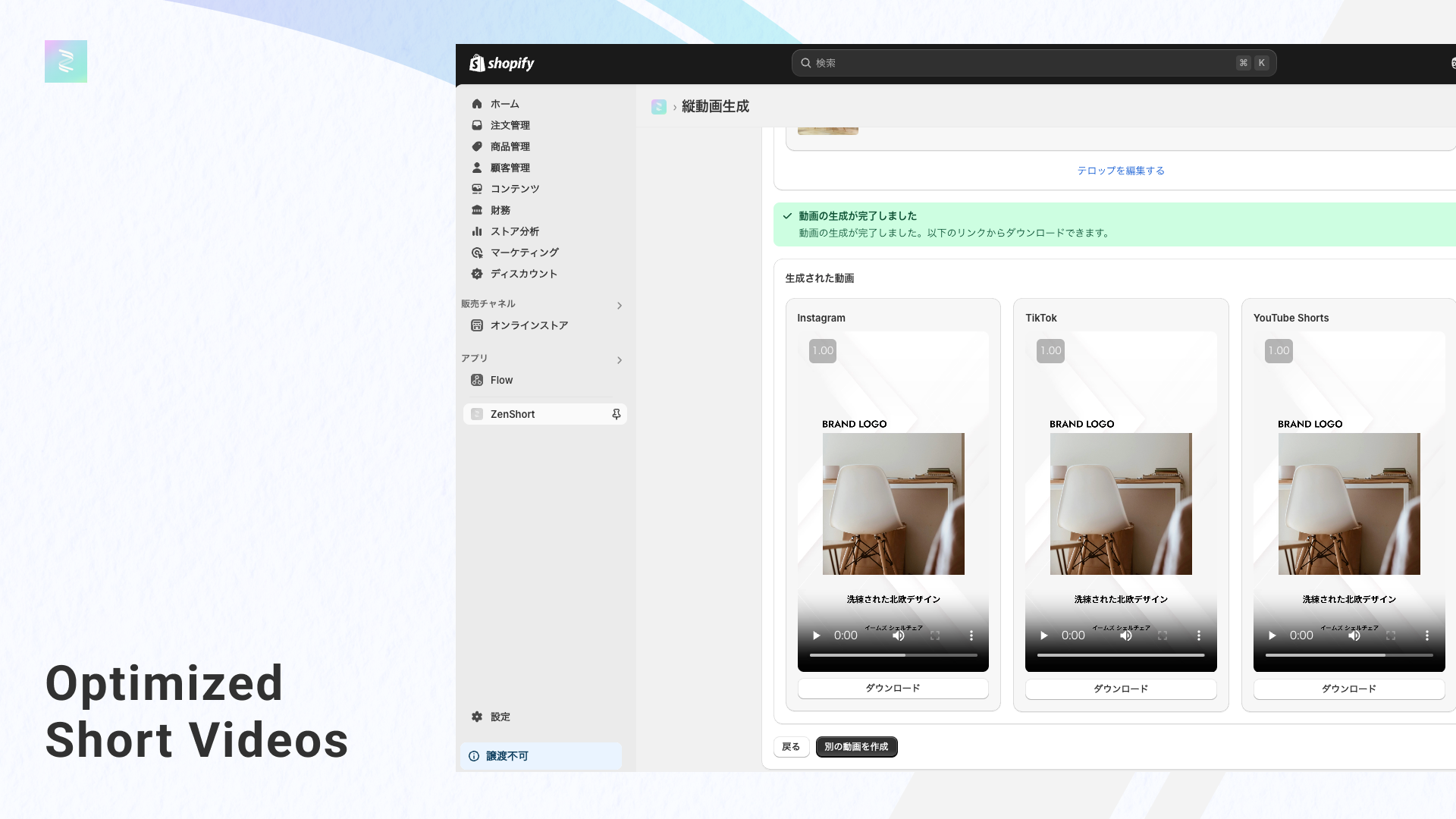1456x819 pixels.
Task: Click the 財務 finance bank icon
Action: (x=477, y=210)
